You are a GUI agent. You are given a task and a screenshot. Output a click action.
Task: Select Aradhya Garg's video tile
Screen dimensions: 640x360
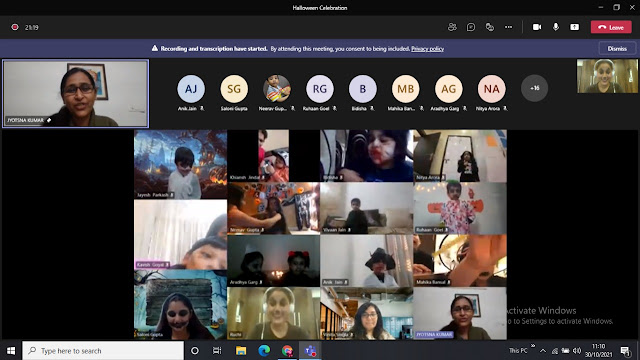273,260
